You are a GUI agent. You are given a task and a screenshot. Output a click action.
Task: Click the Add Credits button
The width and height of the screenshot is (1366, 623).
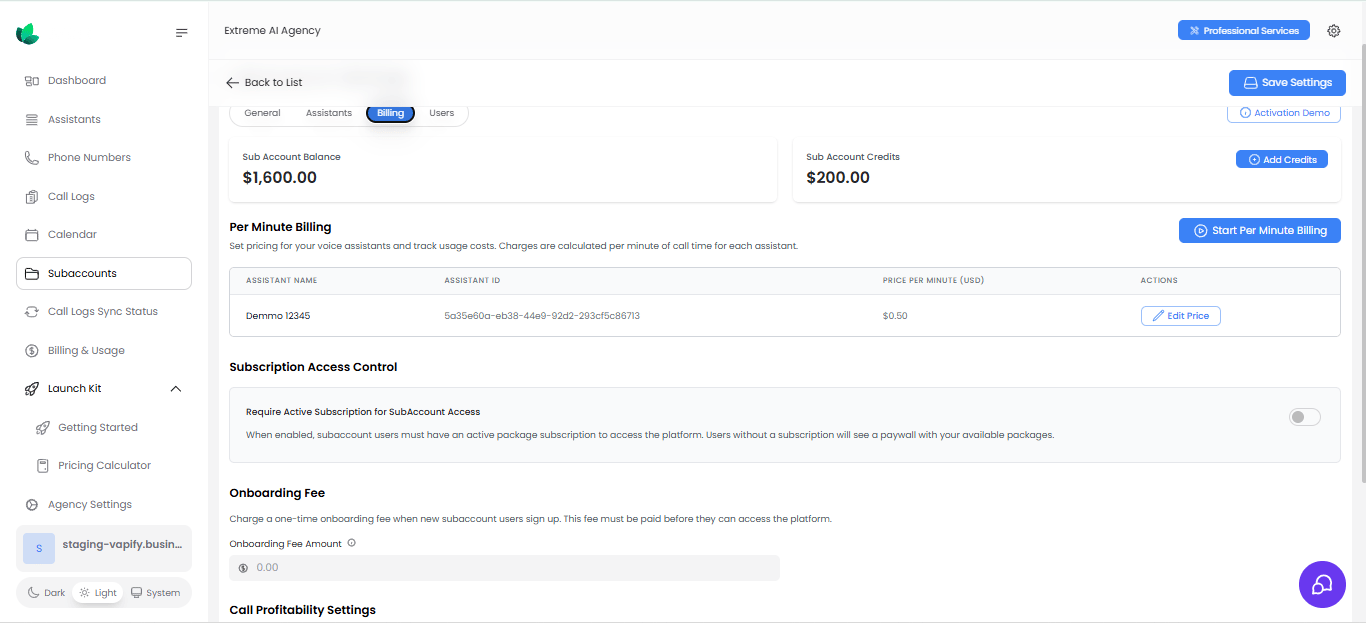tap(1282, 160)
